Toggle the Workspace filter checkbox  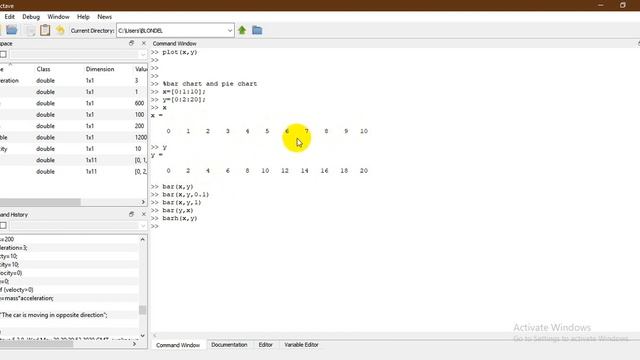[3, 54]
